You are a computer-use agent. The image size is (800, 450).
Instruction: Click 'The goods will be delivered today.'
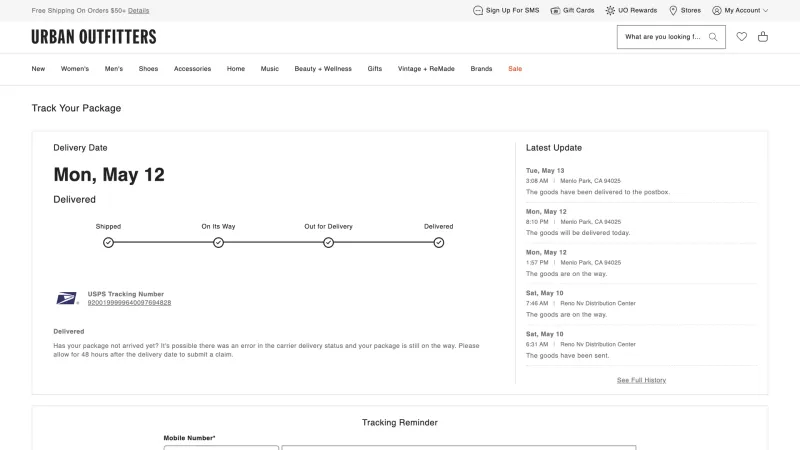(578, 233)
